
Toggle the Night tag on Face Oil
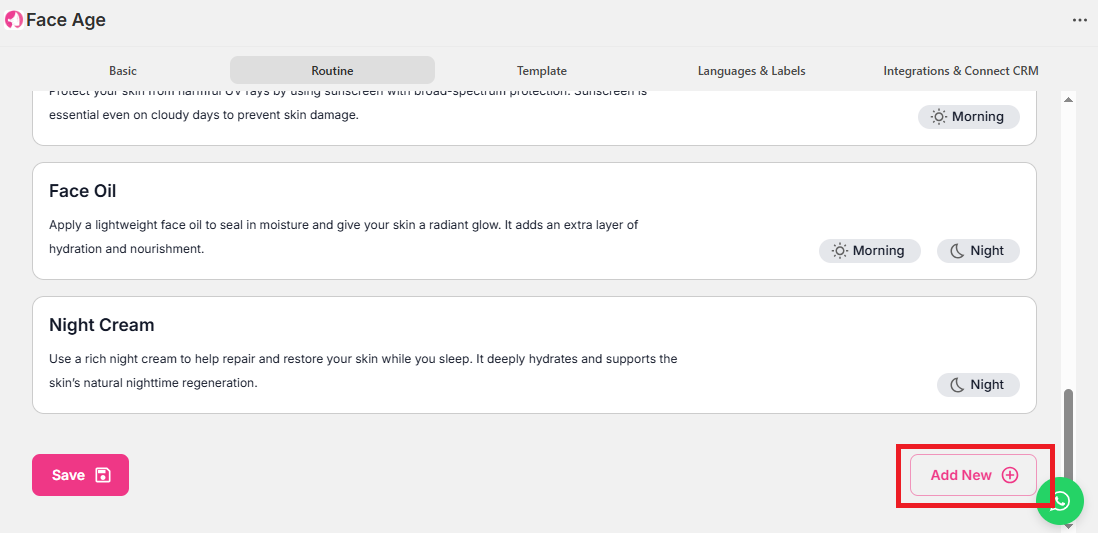(x=977, y=251)
